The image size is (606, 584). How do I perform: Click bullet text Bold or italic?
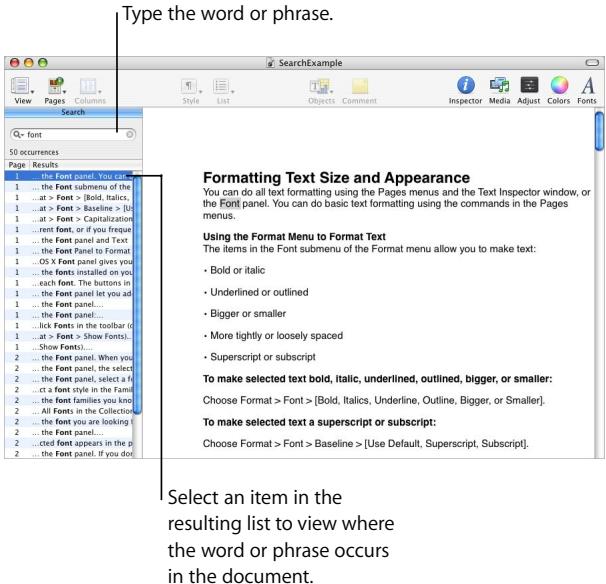pyautogui.click(x=237, y=270)
